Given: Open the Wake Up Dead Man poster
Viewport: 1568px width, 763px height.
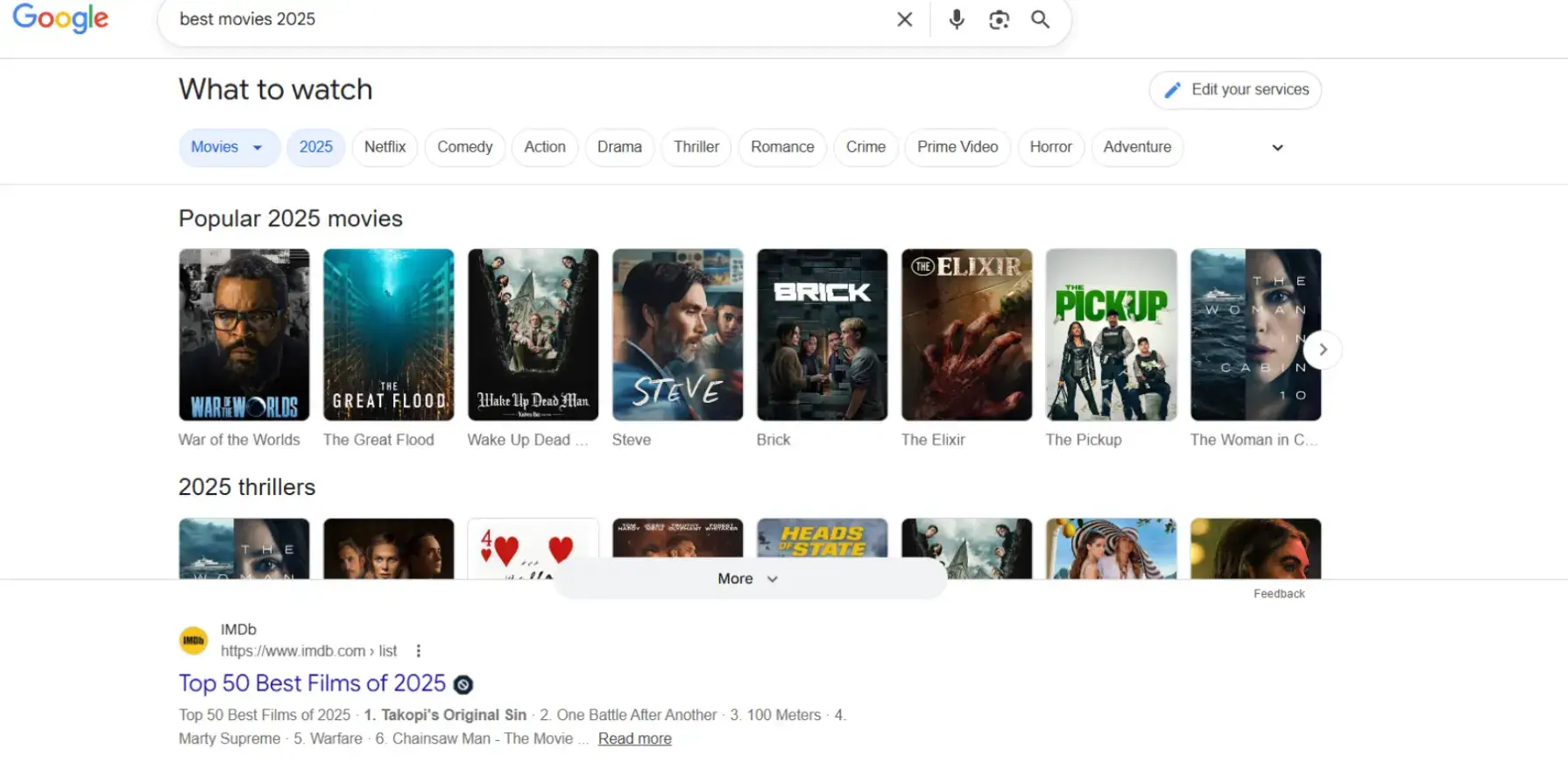Looking at the screenshot, I should [x=533, y=335].
